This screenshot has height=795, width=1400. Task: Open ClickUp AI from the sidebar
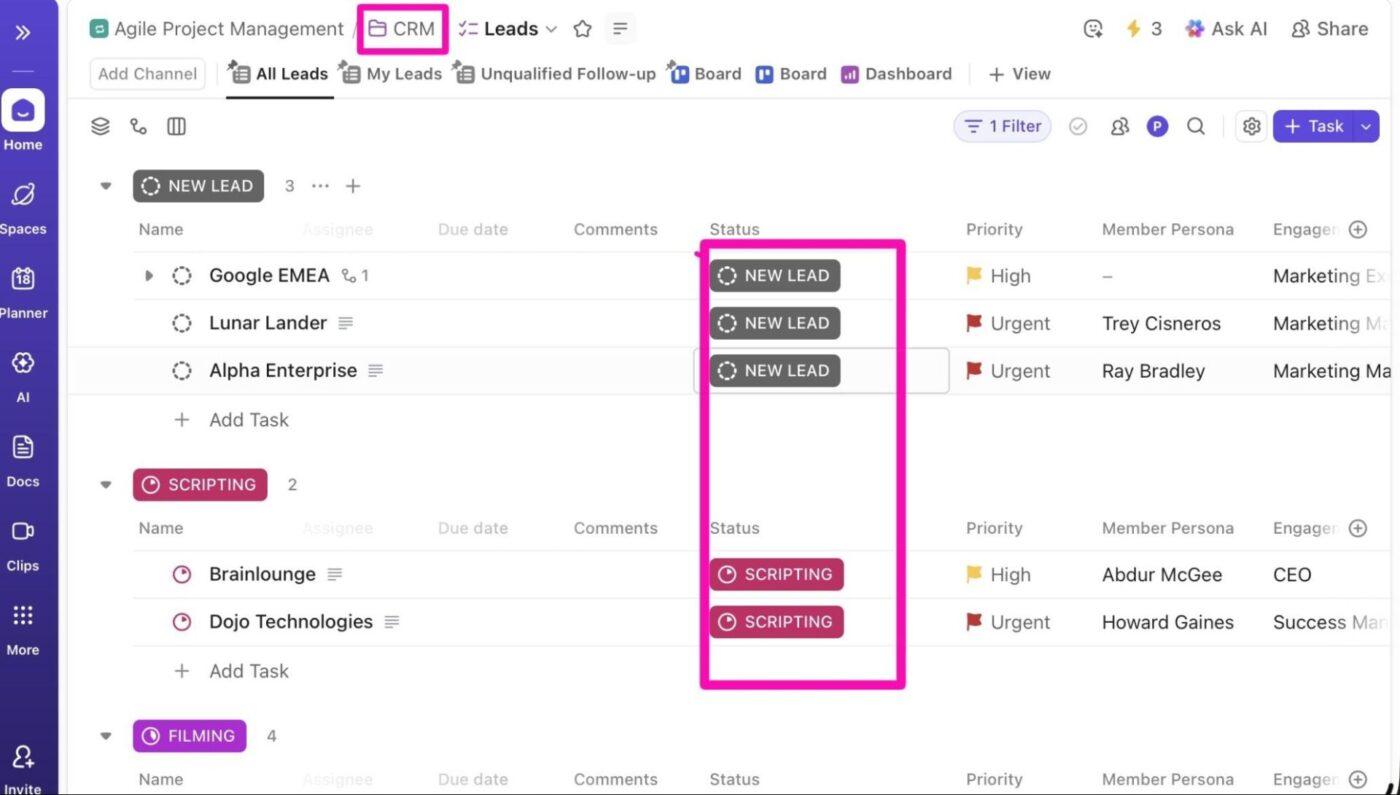click(23, 371)
